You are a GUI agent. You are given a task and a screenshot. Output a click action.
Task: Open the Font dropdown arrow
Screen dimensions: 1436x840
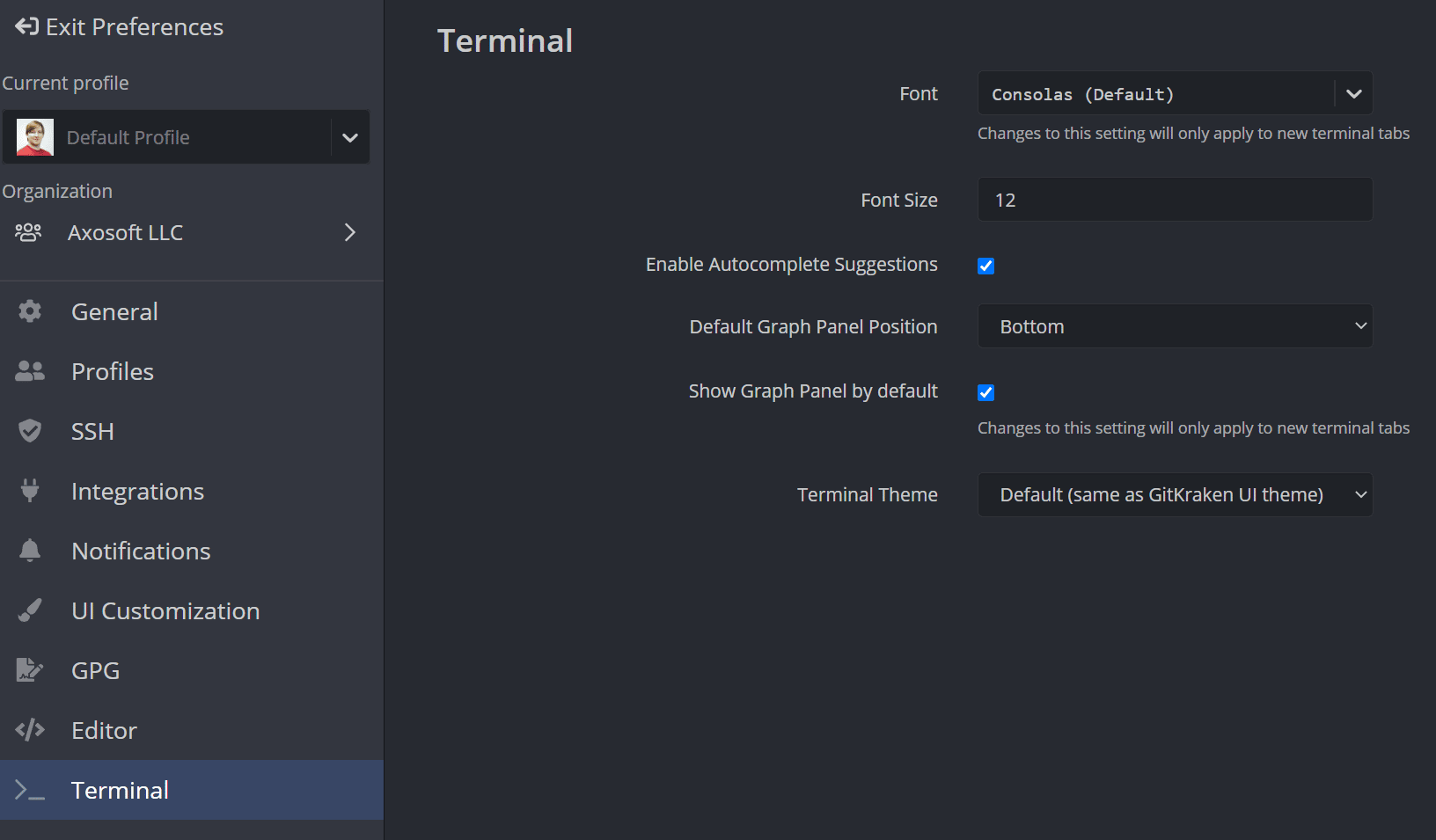click(1353, 93)
